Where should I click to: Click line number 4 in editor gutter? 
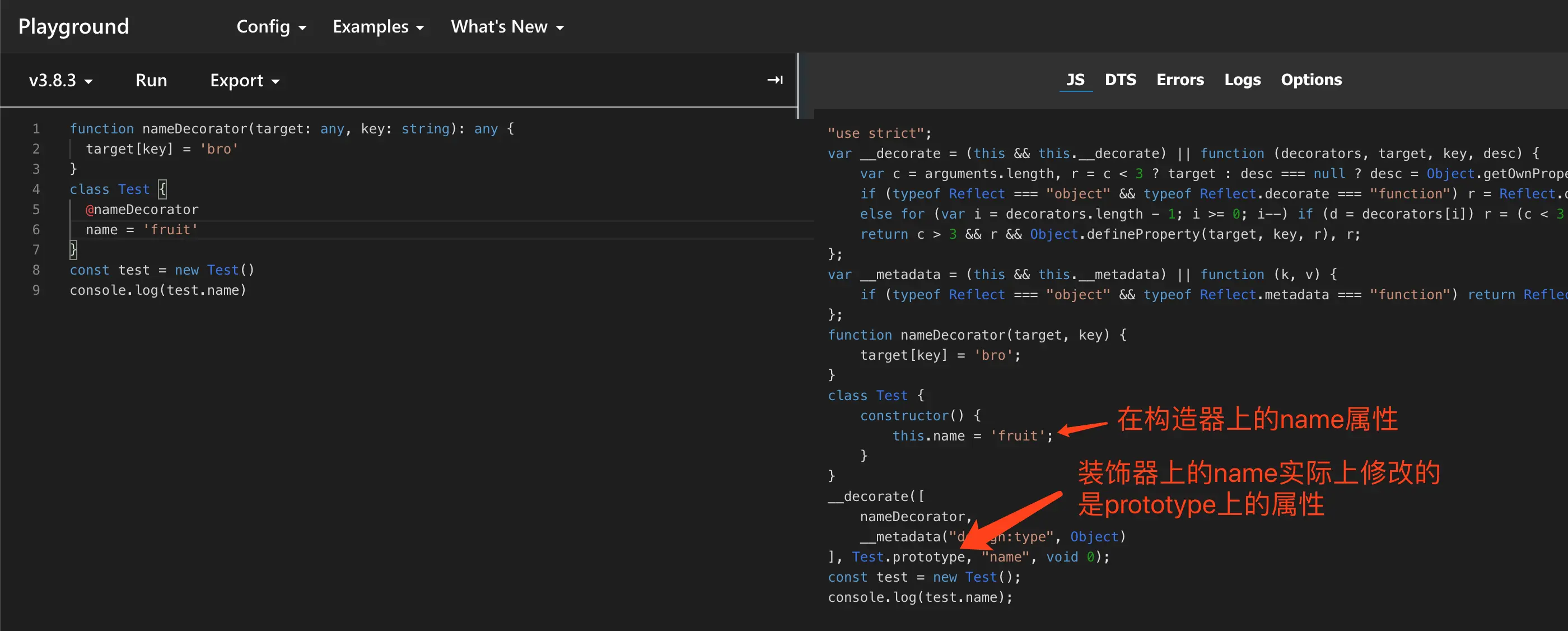36,189
